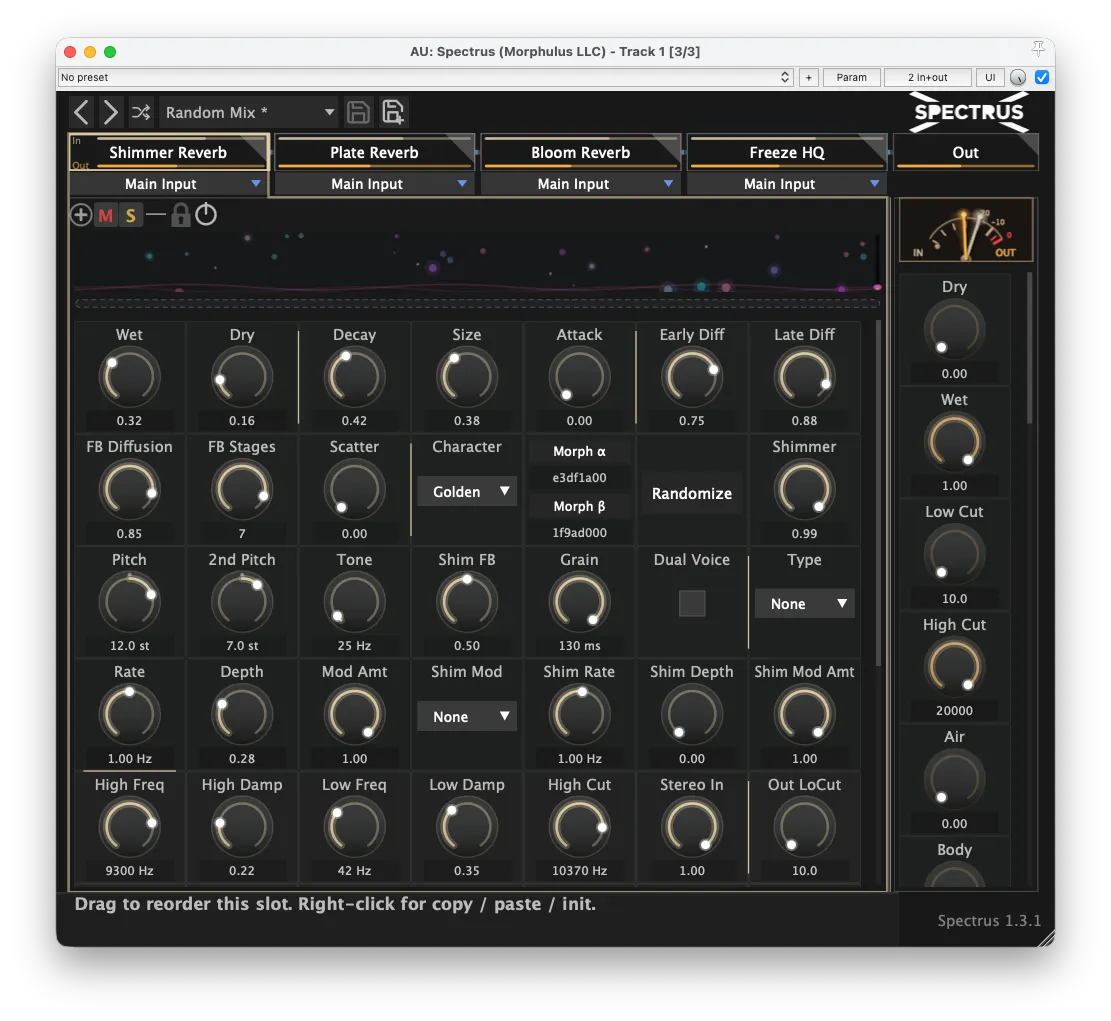Select the Out tab
The width and height of the screenshot is (1111, 1021).
pyautogui.click(x=966, y=152)
